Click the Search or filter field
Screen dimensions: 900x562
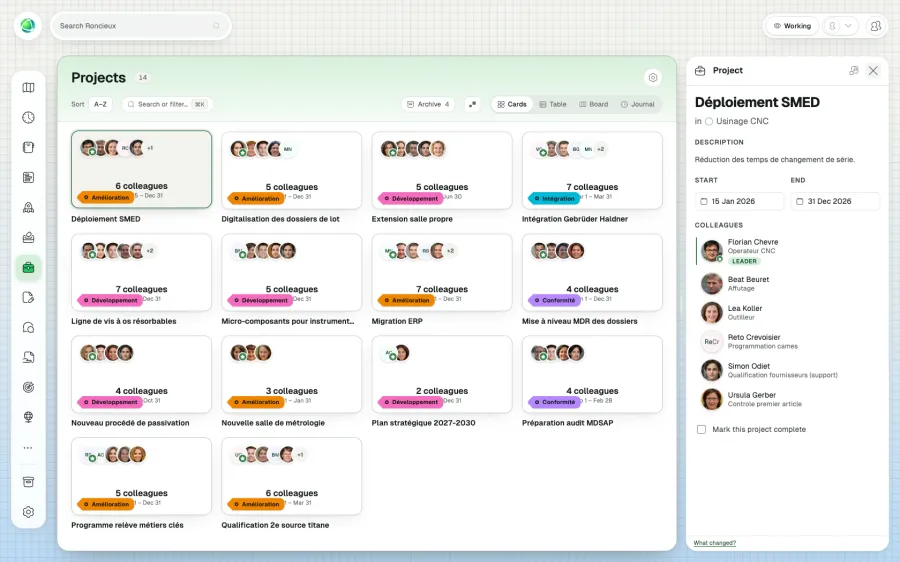click(167, 104)
